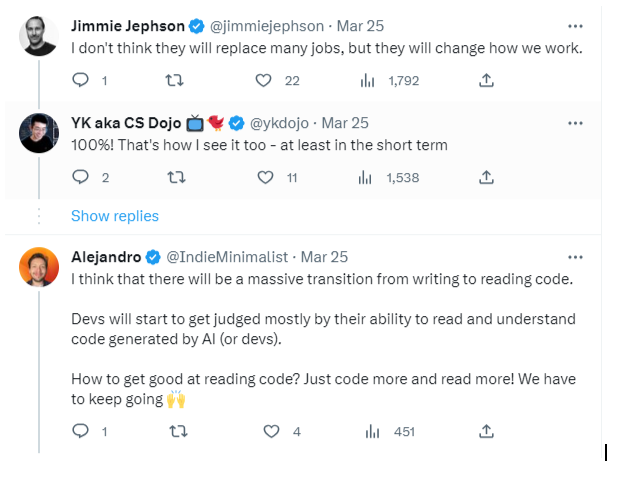The height and width of the screenshot is (495, 635).
Task: Expand Show replies thread
Action: [x=114, y=216]
